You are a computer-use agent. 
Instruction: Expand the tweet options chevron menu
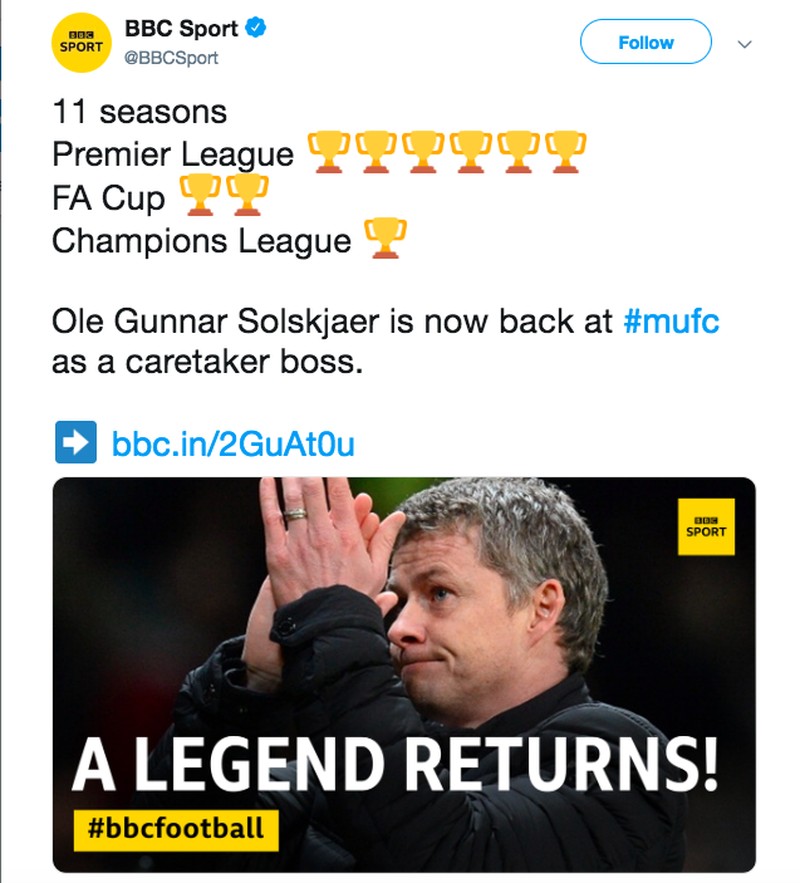pyautogui.click(x=744, y=44)
